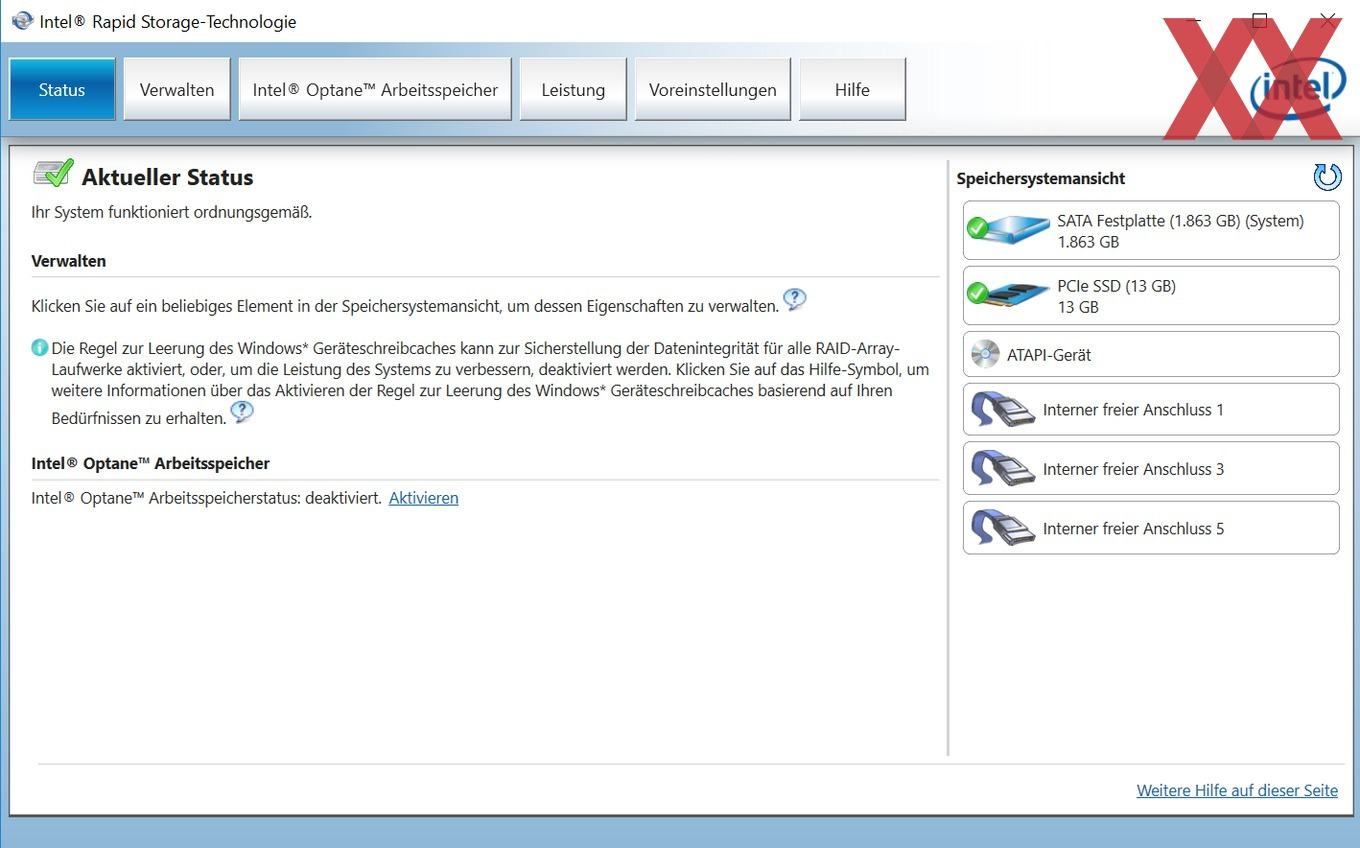Click the app icon in the title bar

22,21
